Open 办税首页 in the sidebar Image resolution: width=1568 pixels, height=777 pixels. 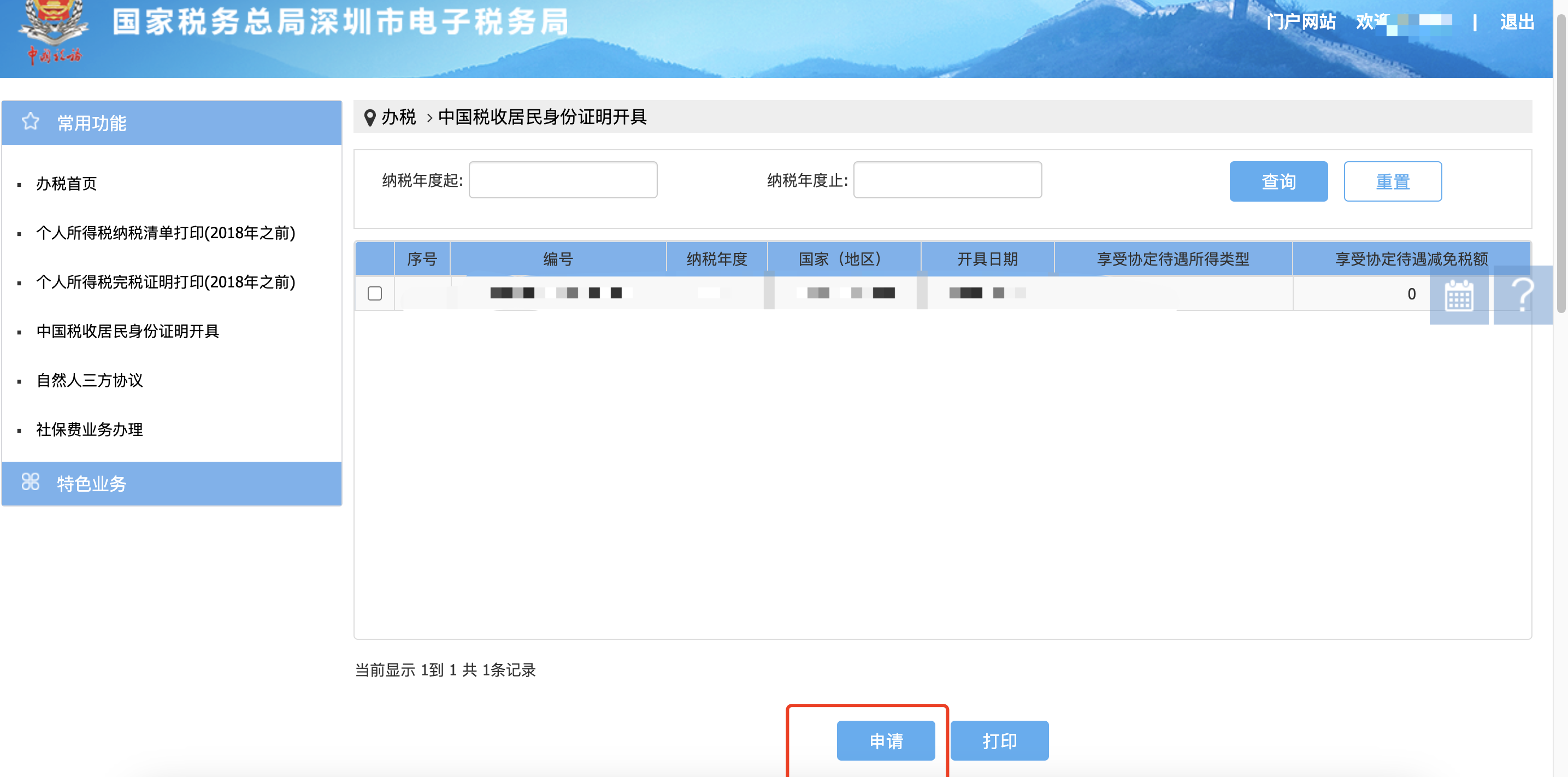(x=66, y=183)
